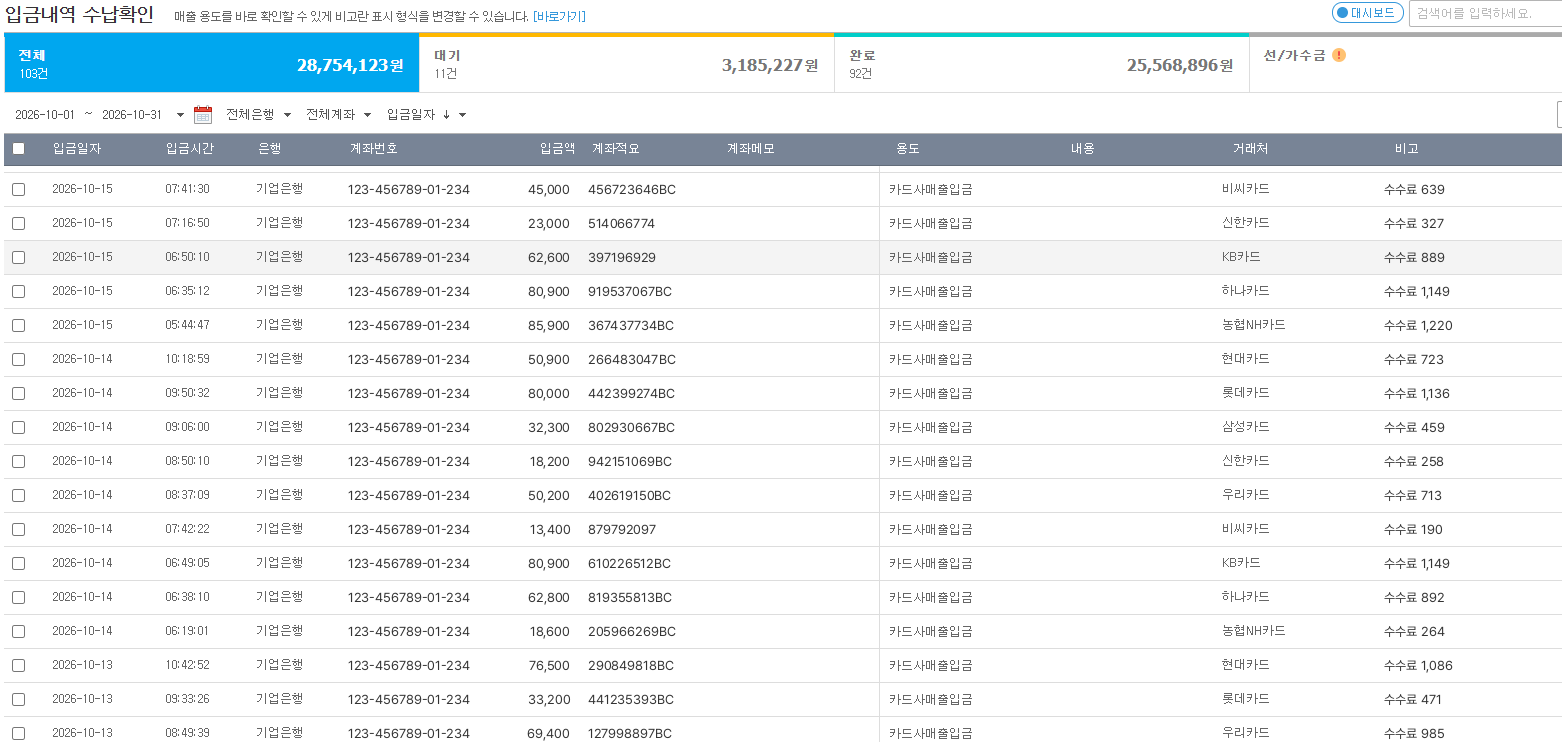Mark the checkbox for 09:06:00 삼성카드 row

[x=18, y=427]
